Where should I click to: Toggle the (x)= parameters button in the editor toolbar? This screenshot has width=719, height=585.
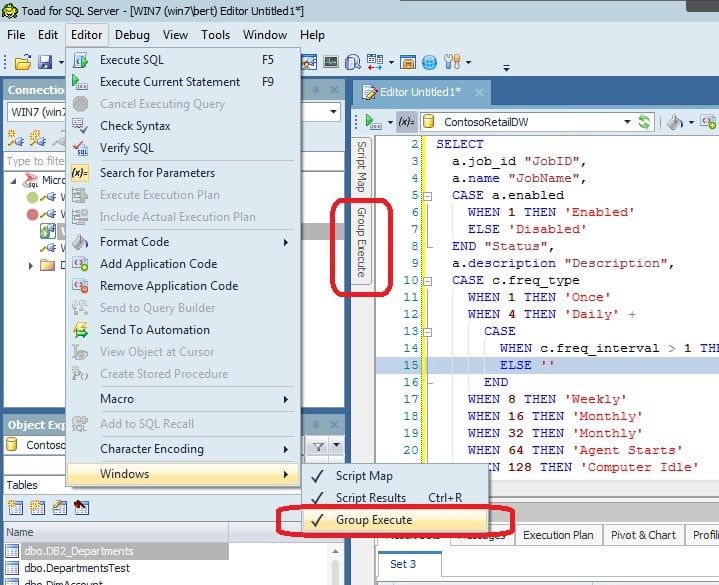(x=406, y=122)
